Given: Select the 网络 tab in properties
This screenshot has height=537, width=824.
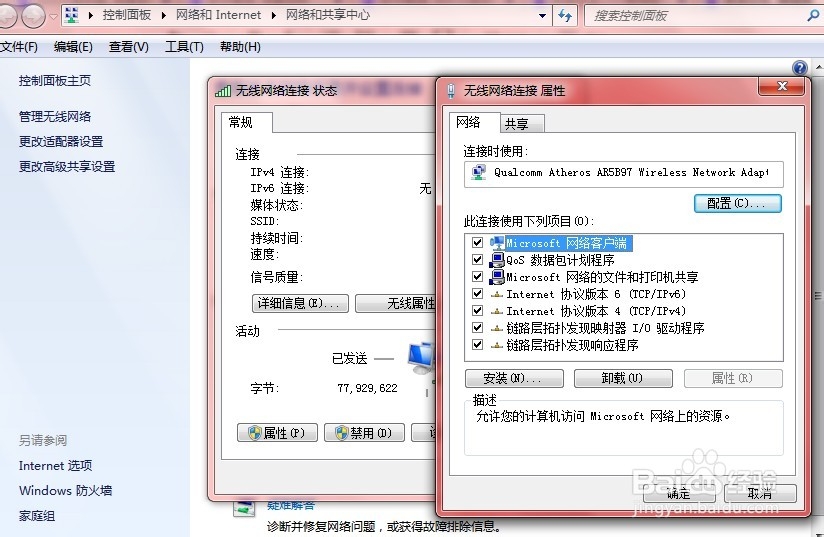Looking at the screenshot, I should click(473, 122).
